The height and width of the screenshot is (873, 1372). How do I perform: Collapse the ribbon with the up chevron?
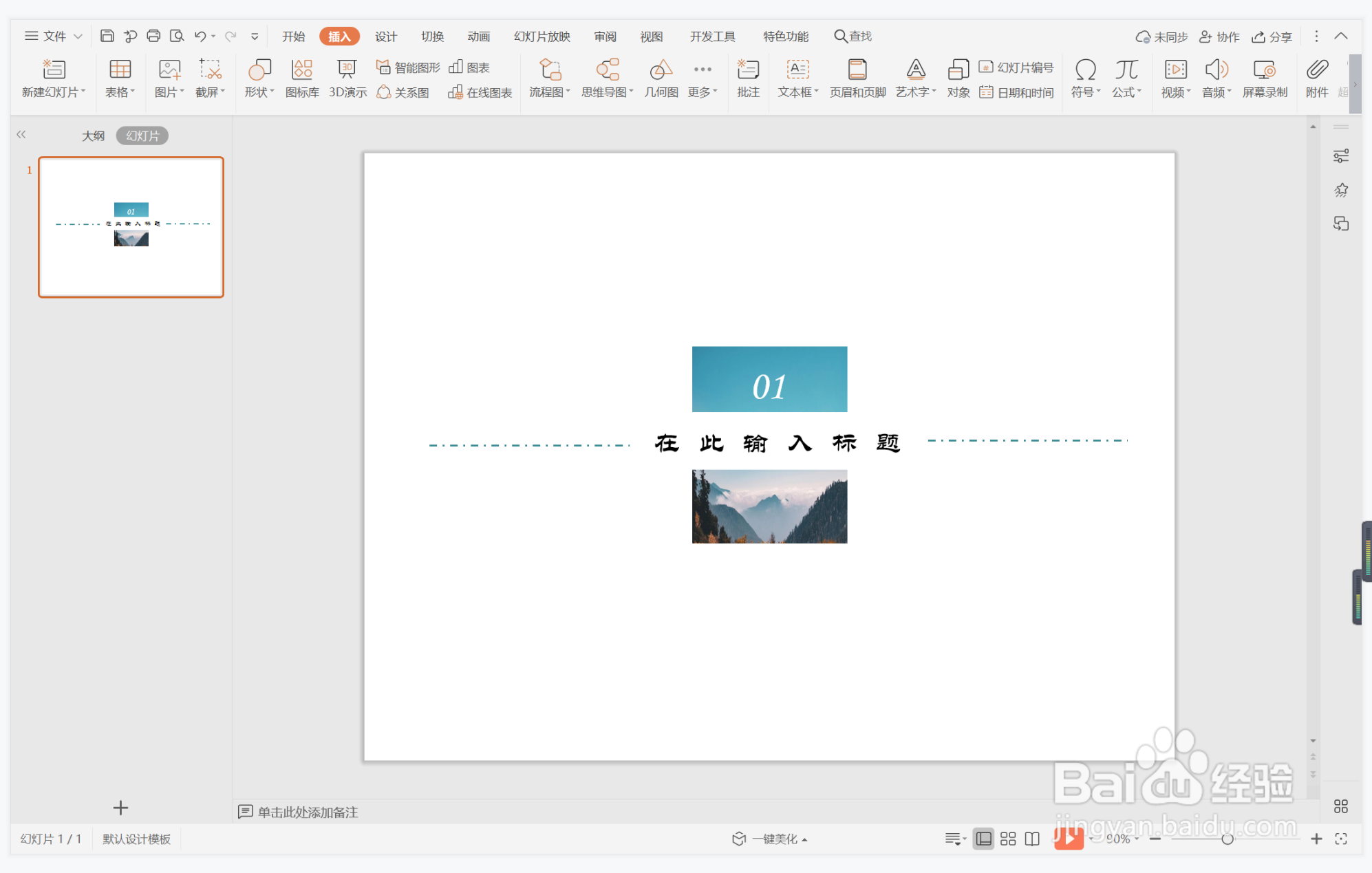tap(1341, 36)
